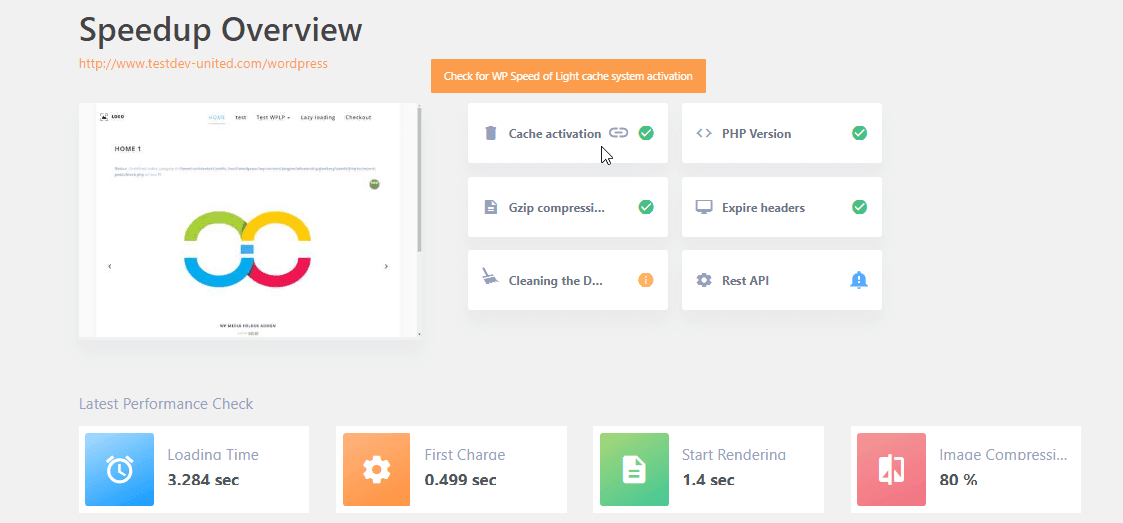Click the Gzip compression label text
The width and height of the screenshot is (1123, 523).
tap(556, 208)
